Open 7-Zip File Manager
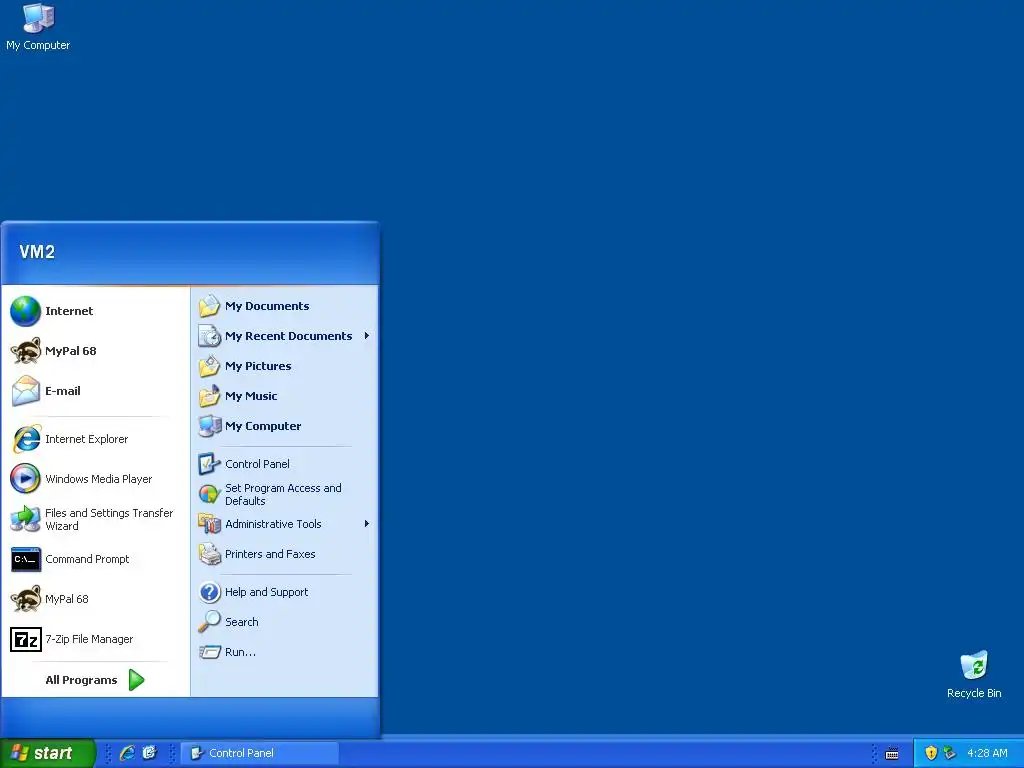The width and height of the screenshot is (1024, 768). pos(95,639)
